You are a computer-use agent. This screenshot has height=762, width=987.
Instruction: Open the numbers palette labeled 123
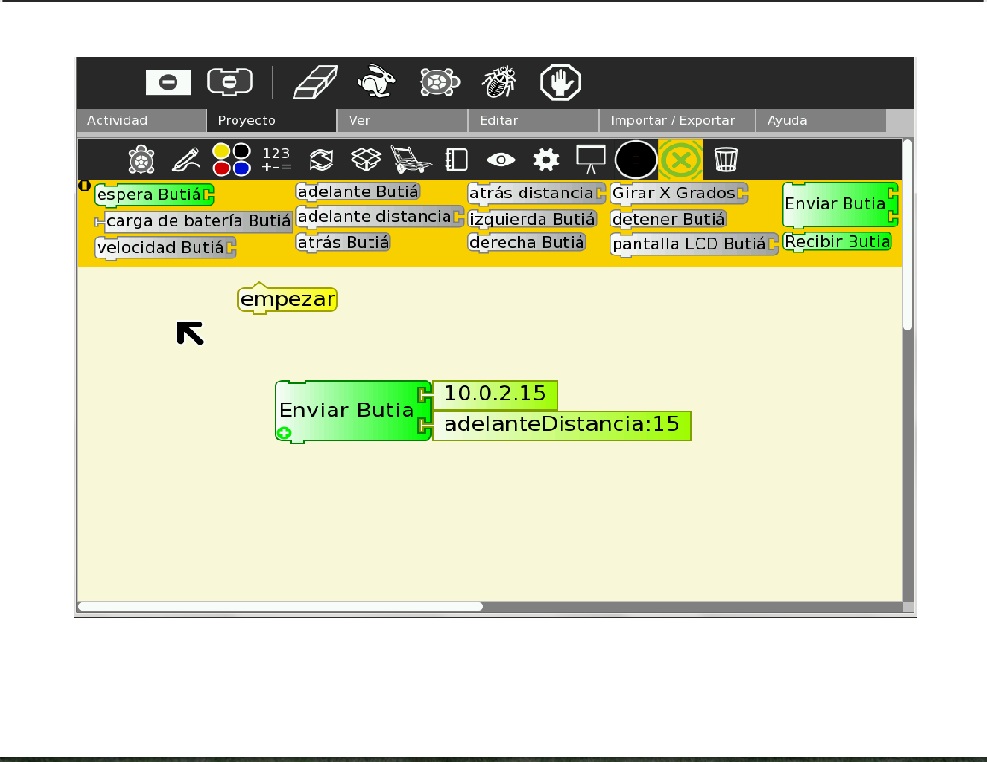pos(276,159)
